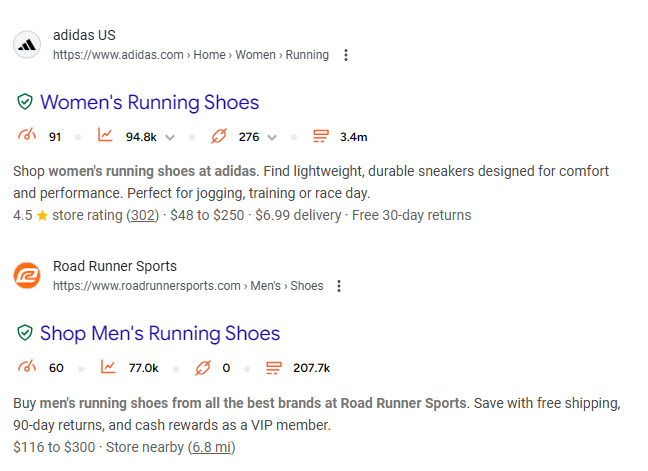Click the 276 backlinks value
The image size is (648, 471).
pos(249,137)
